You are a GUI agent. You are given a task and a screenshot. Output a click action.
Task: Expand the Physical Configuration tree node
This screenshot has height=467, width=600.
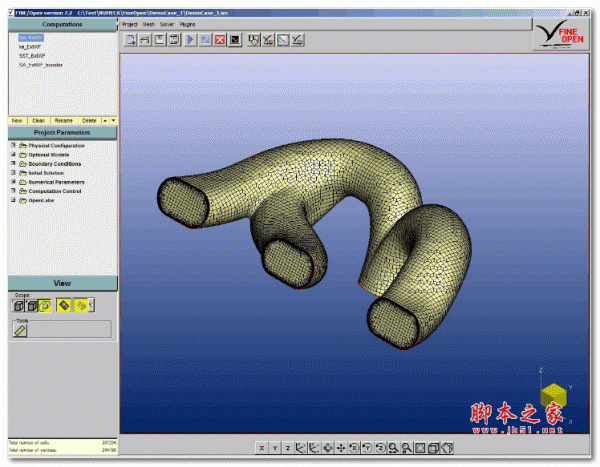[x=13, y=145]
